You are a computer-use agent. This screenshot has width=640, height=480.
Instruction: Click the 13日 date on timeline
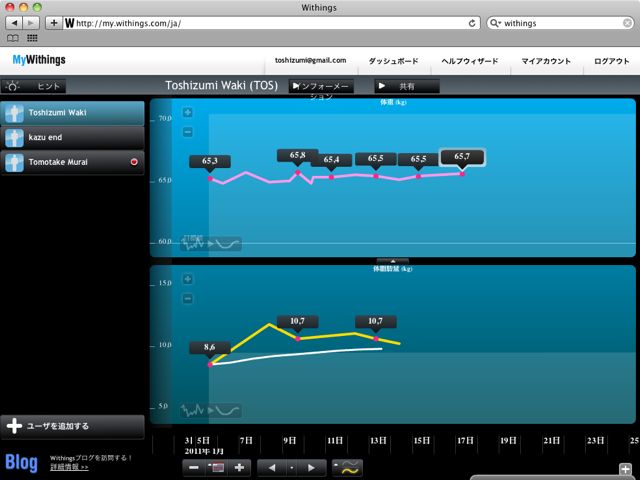(x=378, y=441)
